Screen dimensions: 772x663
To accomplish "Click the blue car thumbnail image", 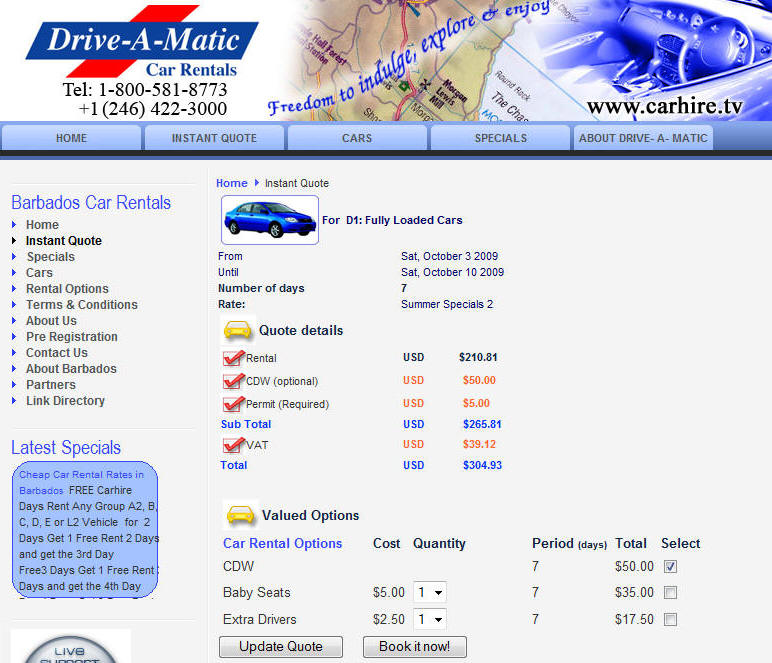I will [270, 220].
